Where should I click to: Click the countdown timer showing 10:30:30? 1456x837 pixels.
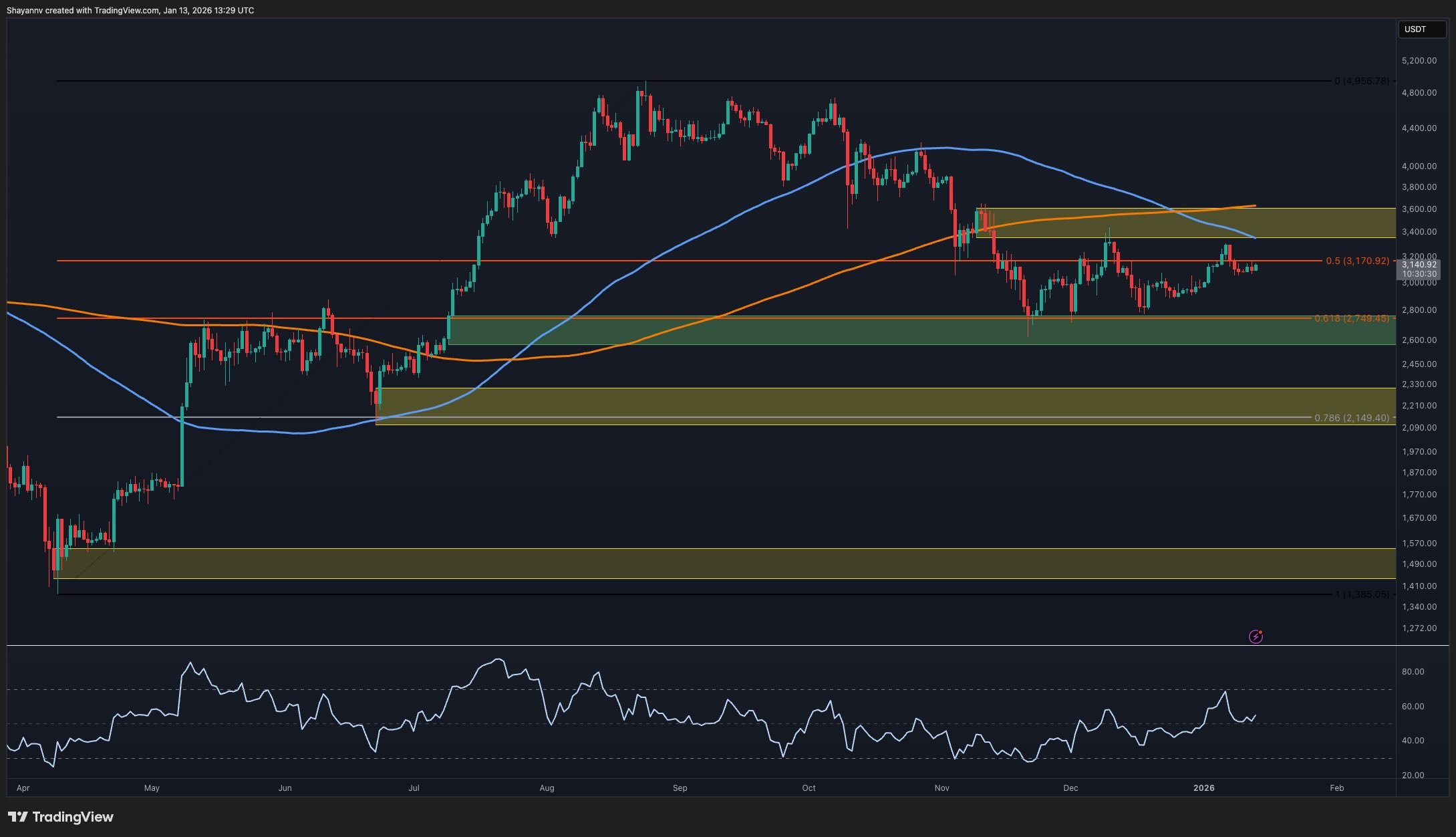tap(1421, 273)
